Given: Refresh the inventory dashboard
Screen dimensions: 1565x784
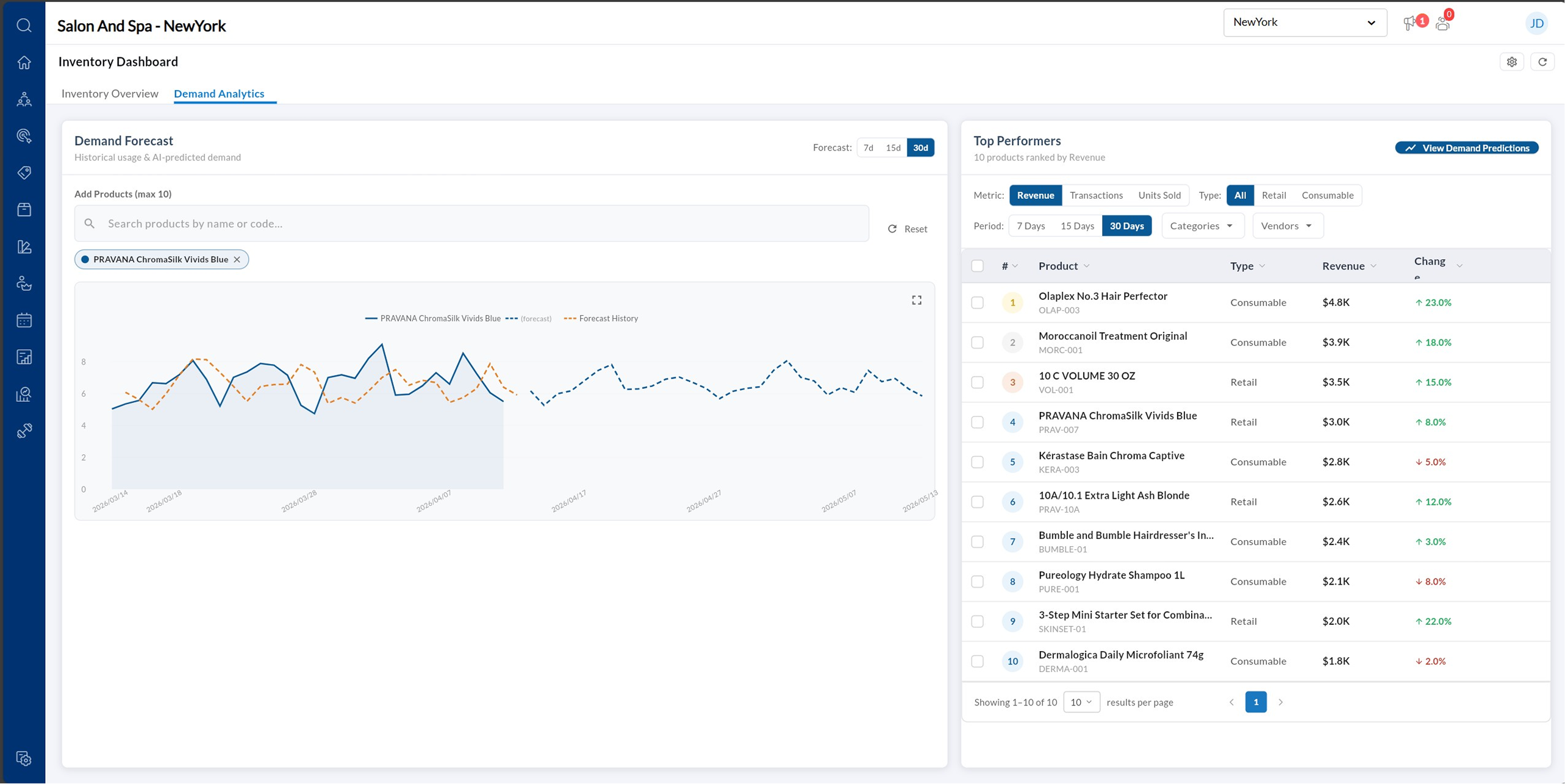Looking at the screenshot, I should point(1542,62).
